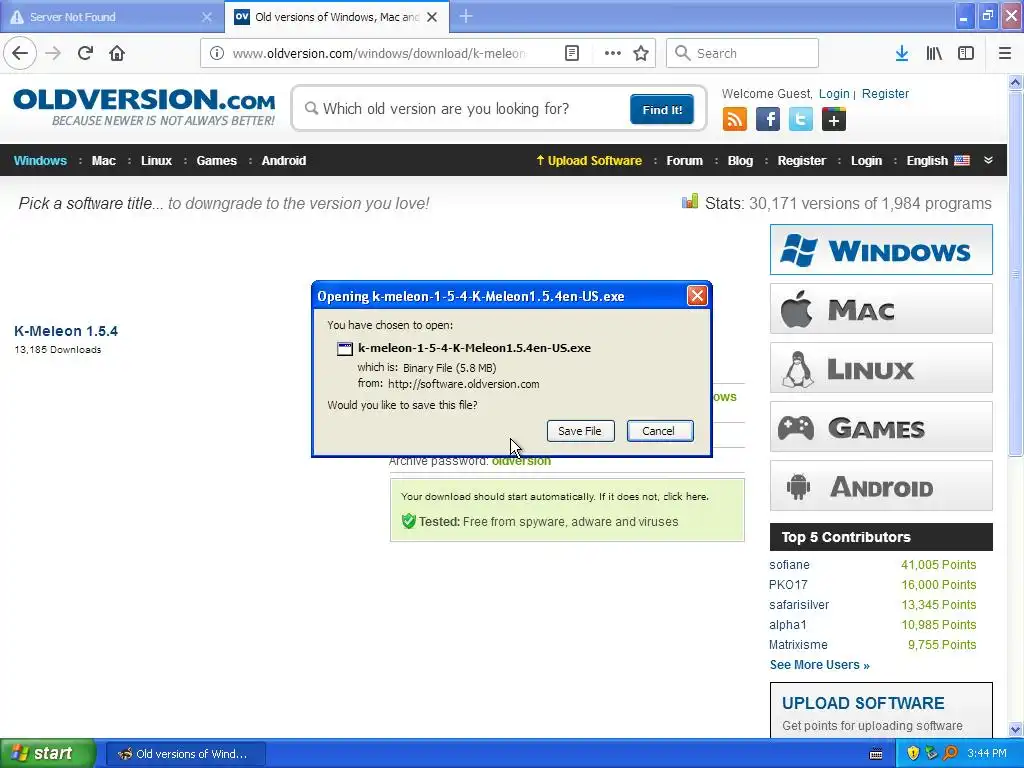Open the security shield tray icon
1024x768 pixels.
913,754
